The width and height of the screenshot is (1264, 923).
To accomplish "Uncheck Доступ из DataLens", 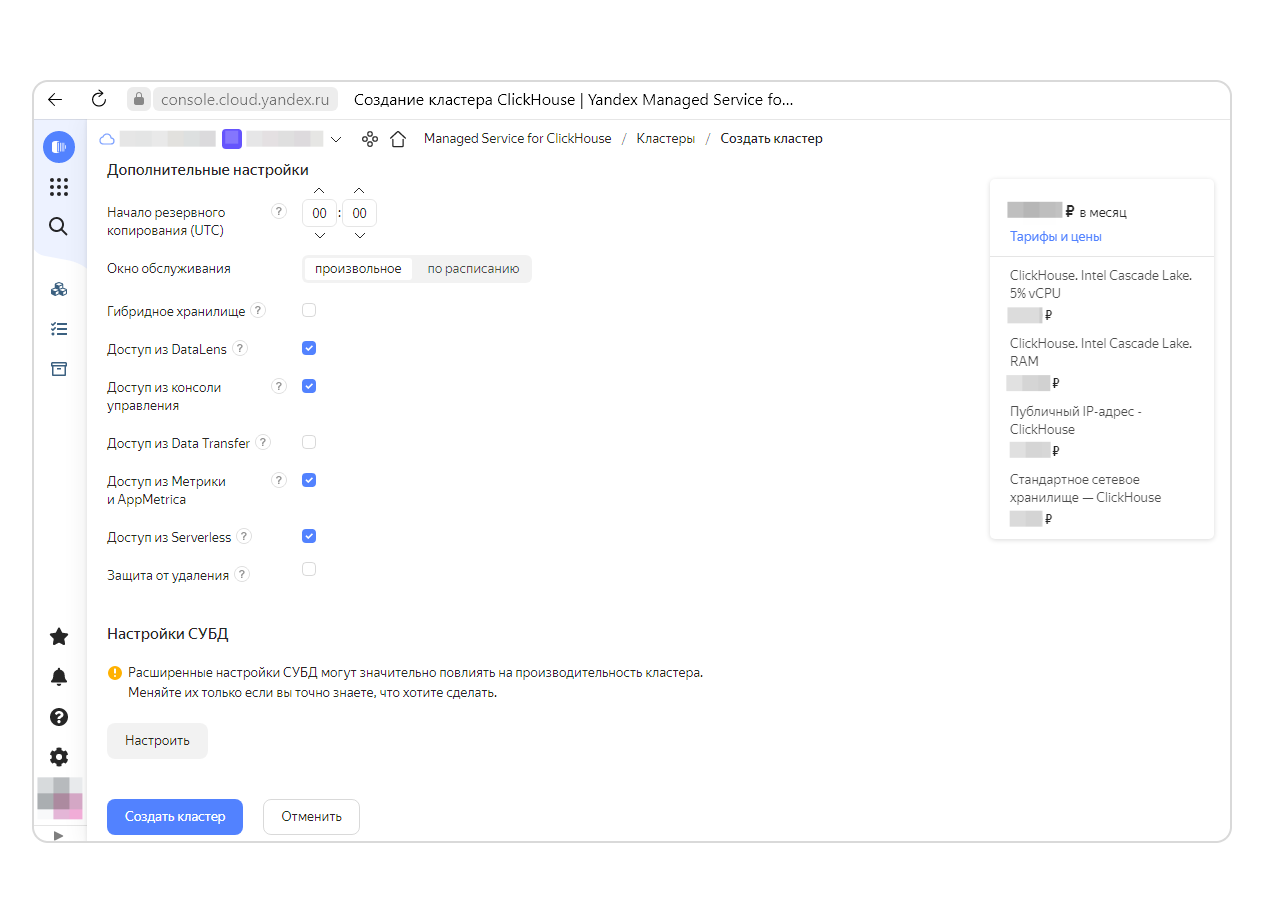I will (x=309, y=348).
